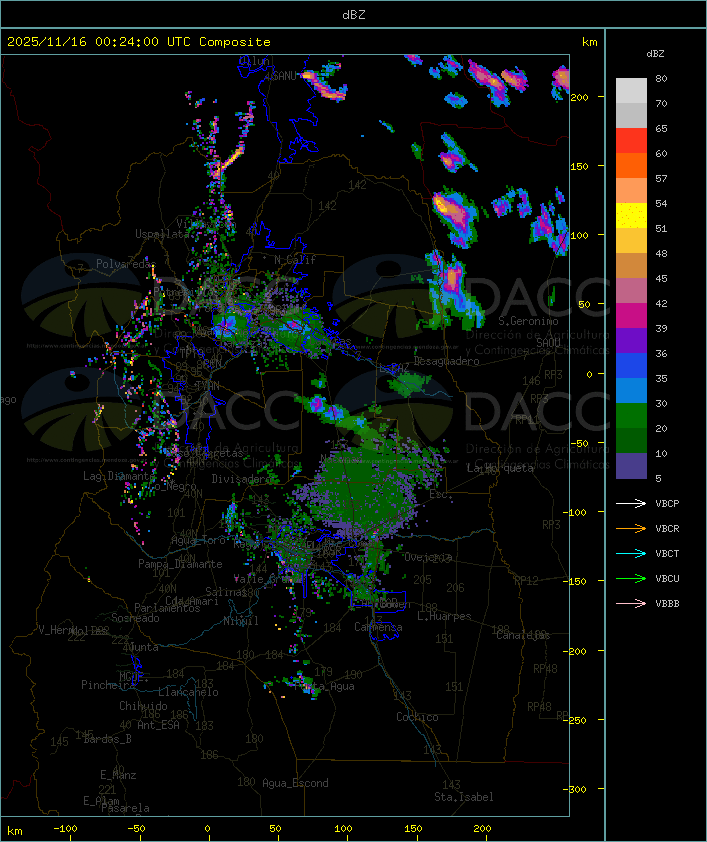The width and height of the screenshot is (707, 842).
Task: Click the 35 value on dBZ scale
Action: pyautogui.click(x=661, y=379)
